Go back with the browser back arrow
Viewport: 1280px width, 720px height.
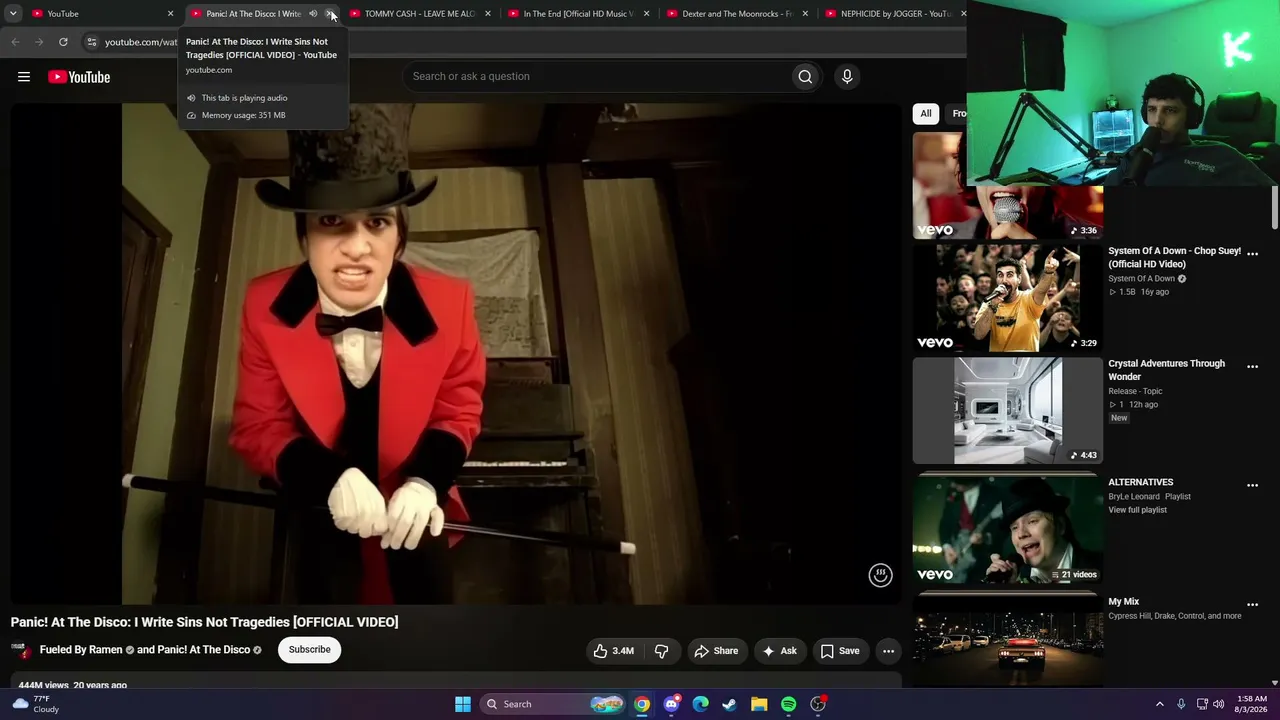point(15,42)
